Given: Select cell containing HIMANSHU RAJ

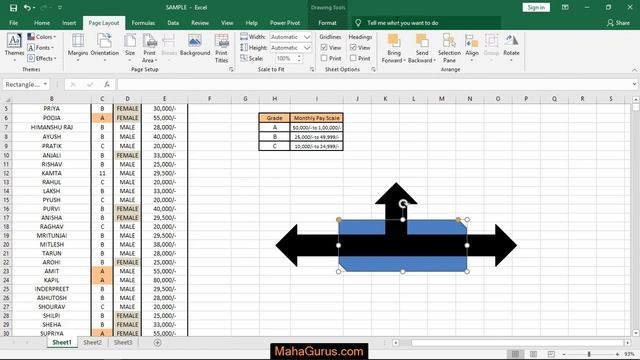Looking at the screenshot, I should (x=51, y=127).
